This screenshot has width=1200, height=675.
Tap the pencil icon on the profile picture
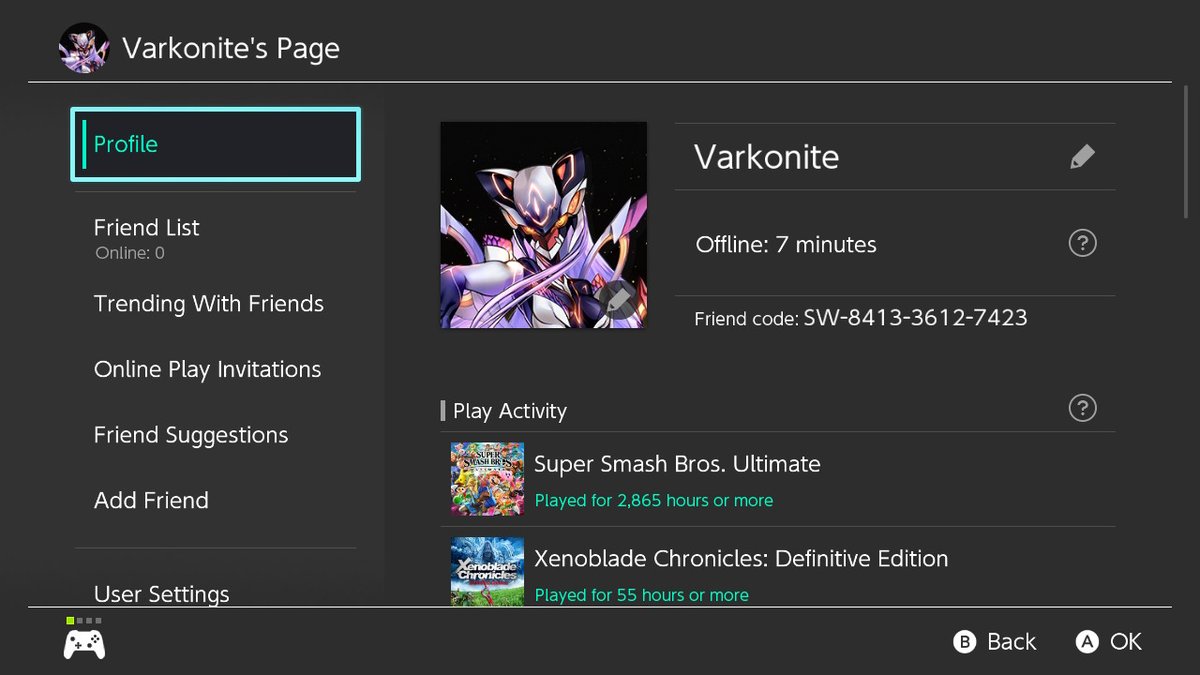[x=619, y=300]
